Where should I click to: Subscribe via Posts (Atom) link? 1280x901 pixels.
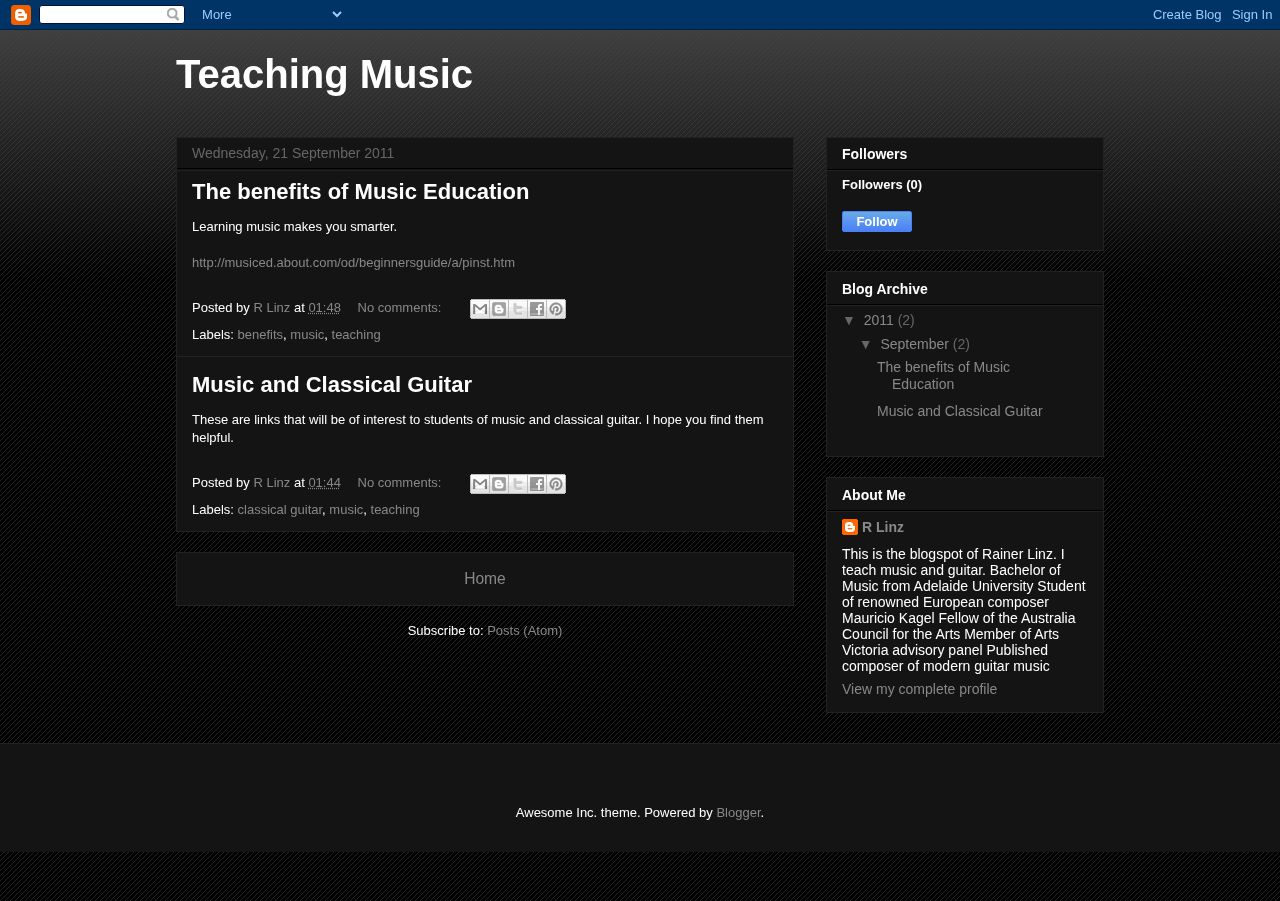(x=524, y=631)
